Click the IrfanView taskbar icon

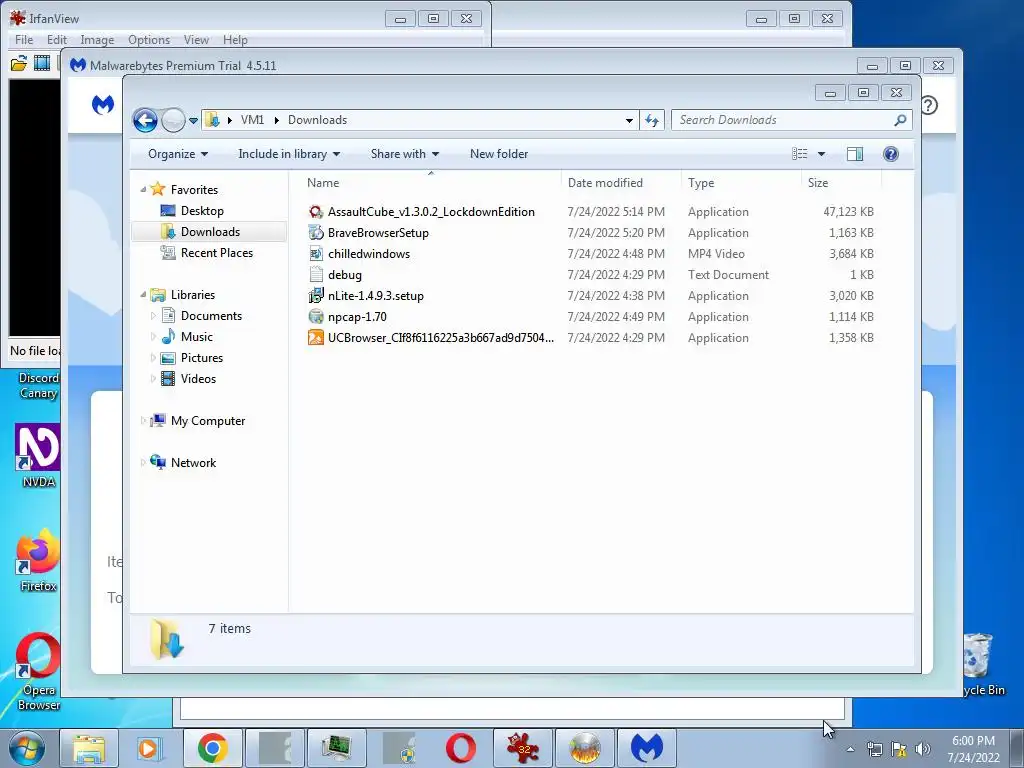tap(522, 748)
